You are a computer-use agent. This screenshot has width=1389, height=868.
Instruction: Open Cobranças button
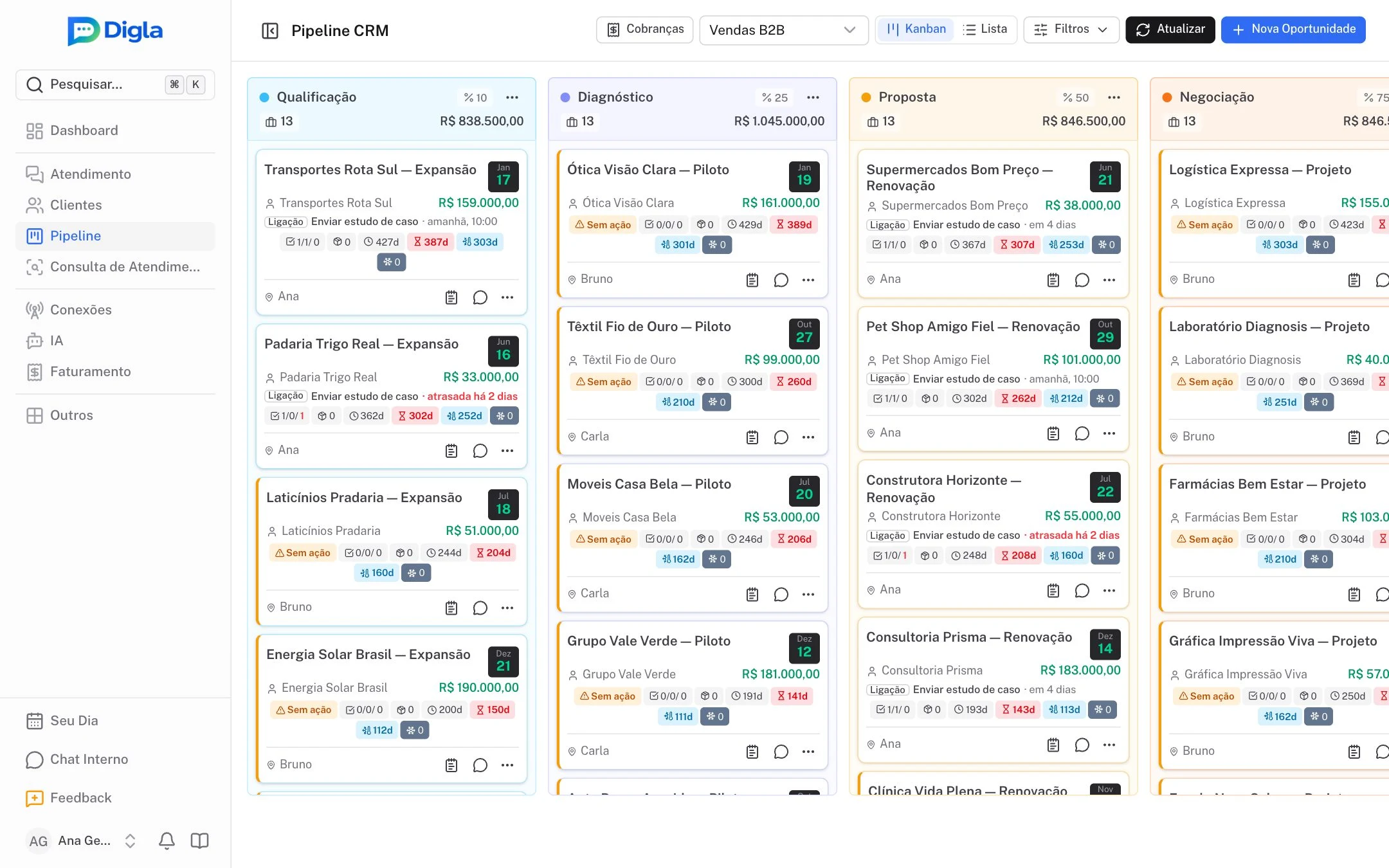pos(645,30)
